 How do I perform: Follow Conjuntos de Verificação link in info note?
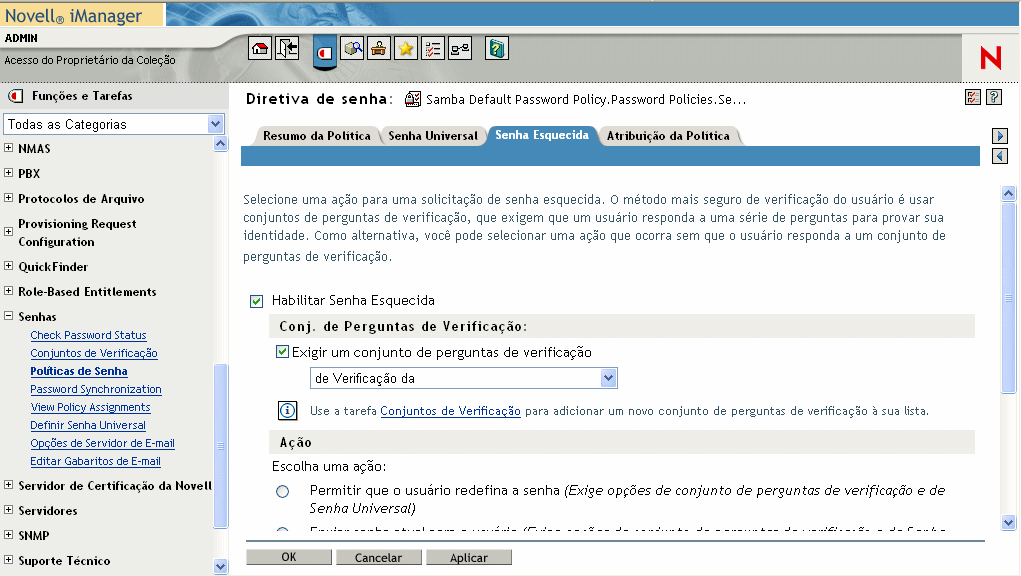click(x=451, y=411)
